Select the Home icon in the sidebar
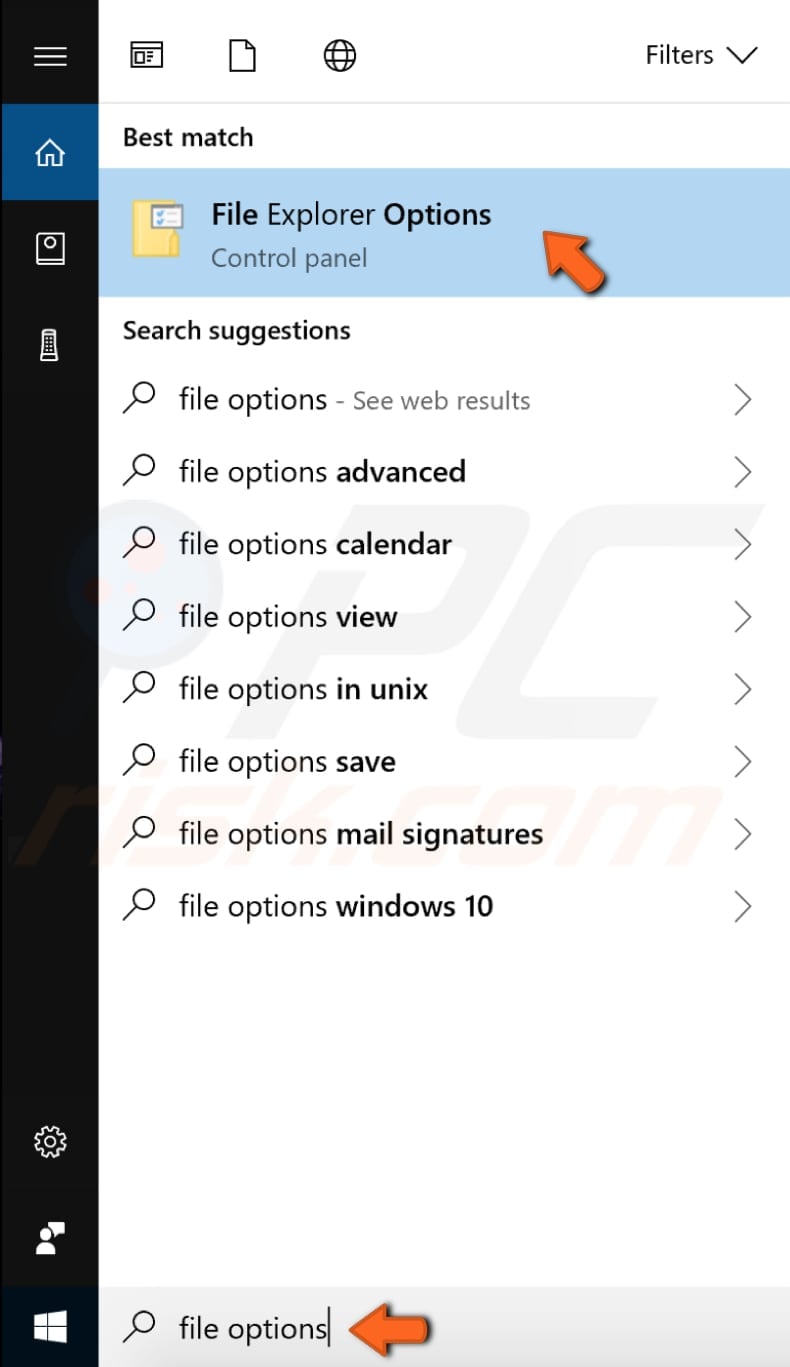 (x=49, y=153)
